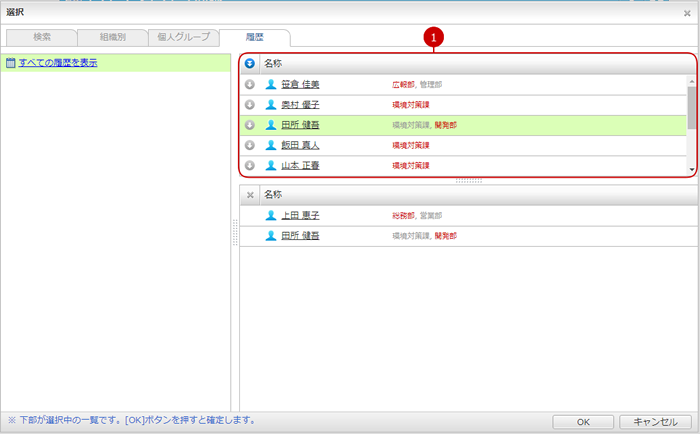The image size is (700, 434).
Task: Click 上田 恵子 in the selected list
Action: click(300, 215)
